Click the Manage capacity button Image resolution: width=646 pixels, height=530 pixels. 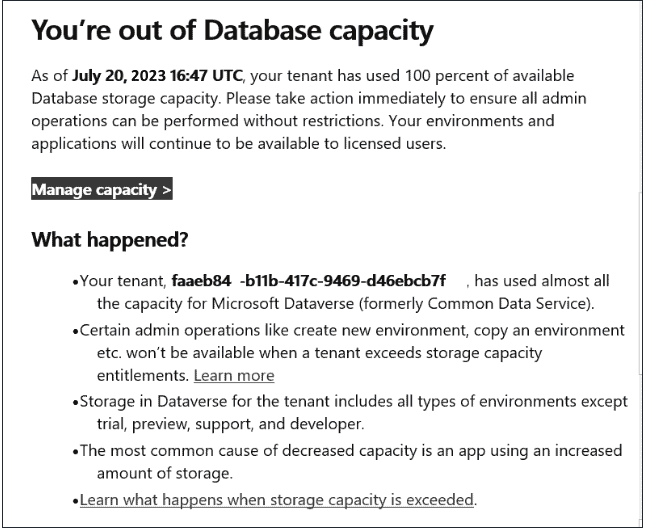[x=102, y=190]
